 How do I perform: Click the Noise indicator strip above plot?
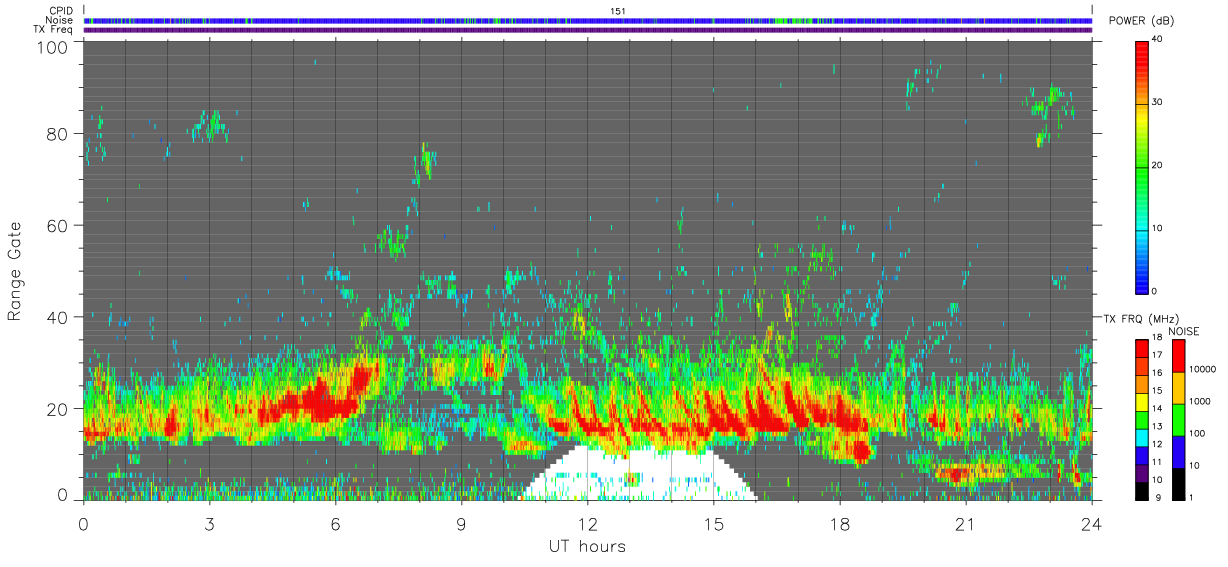[588, 20]
